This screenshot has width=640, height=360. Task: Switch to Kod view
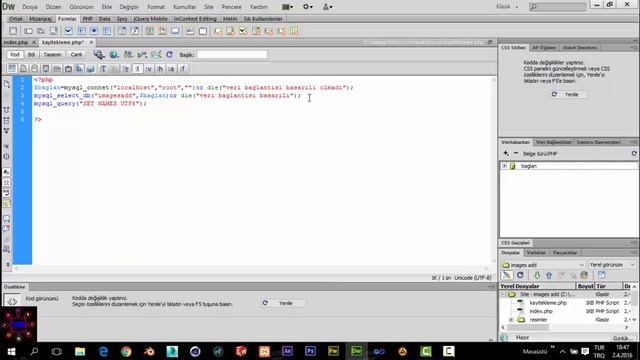(15, 55)
